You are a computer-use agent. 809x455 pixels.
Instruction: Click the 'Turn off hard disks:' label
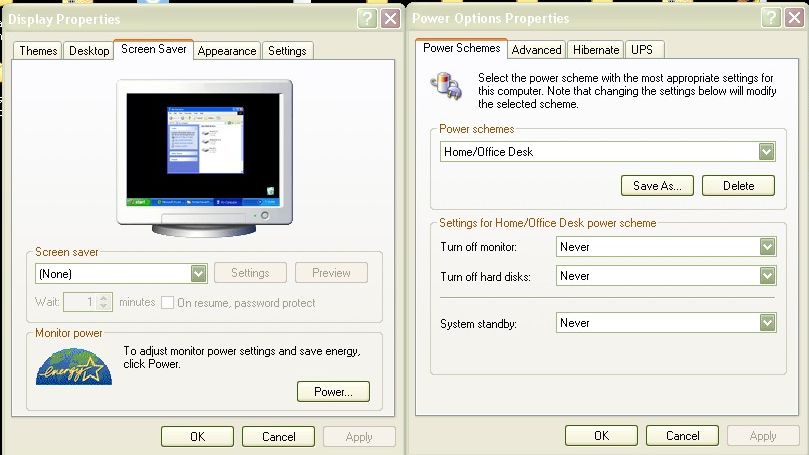486,277
